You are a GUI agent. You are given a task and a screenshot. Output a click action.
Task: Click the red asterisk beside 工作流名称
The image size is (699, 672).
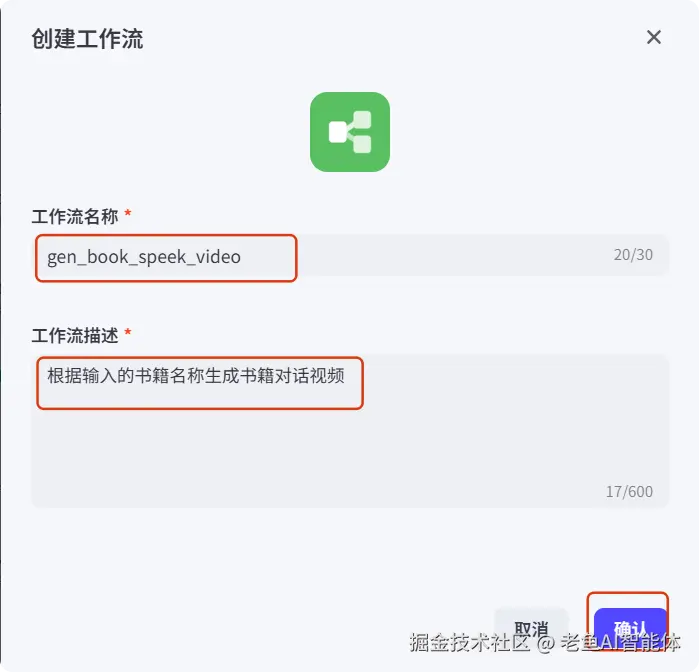[127, 213]
